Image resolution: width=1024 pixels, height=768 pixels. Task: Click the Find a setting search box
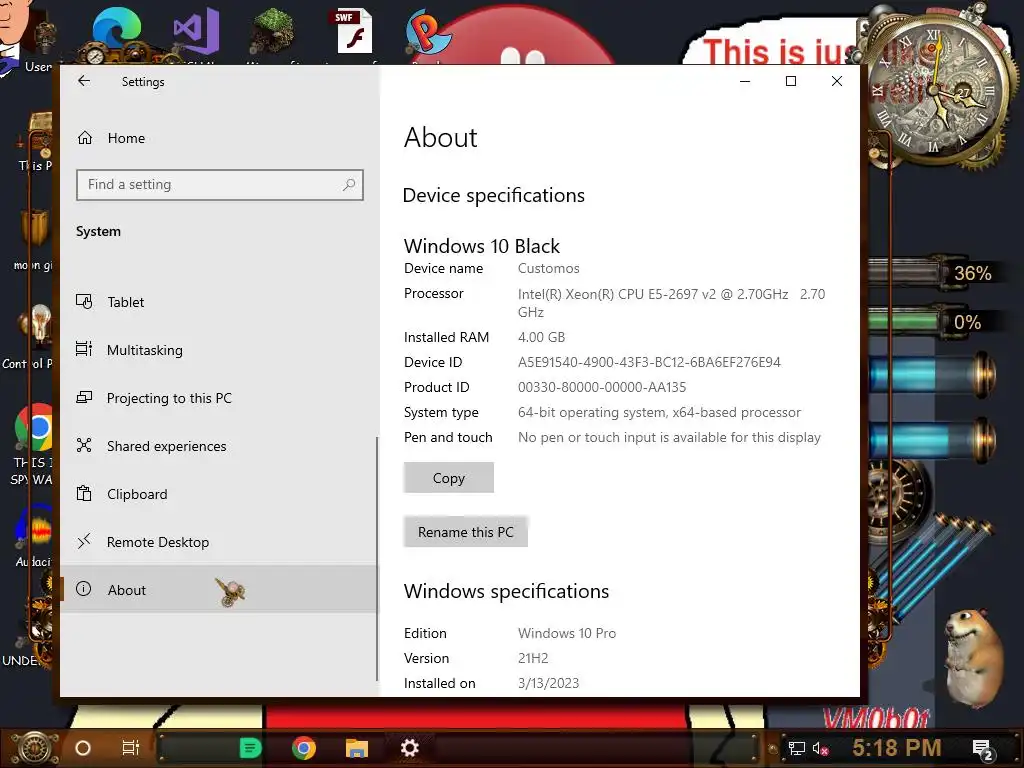point(219,185)
